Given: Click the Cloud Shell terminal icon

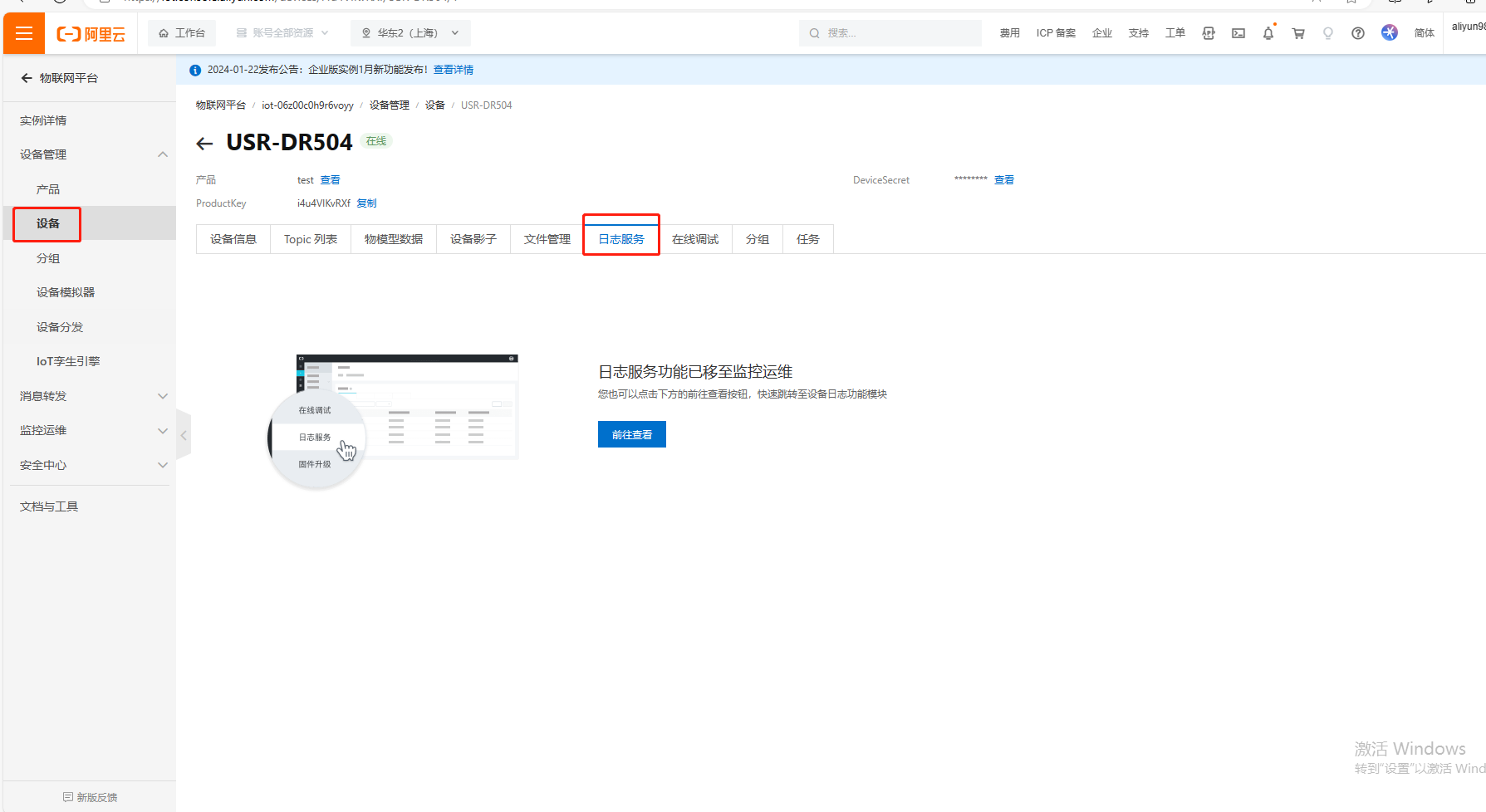Looking at the screenshot, I should pyautogui.click(x=1238, y=33).
